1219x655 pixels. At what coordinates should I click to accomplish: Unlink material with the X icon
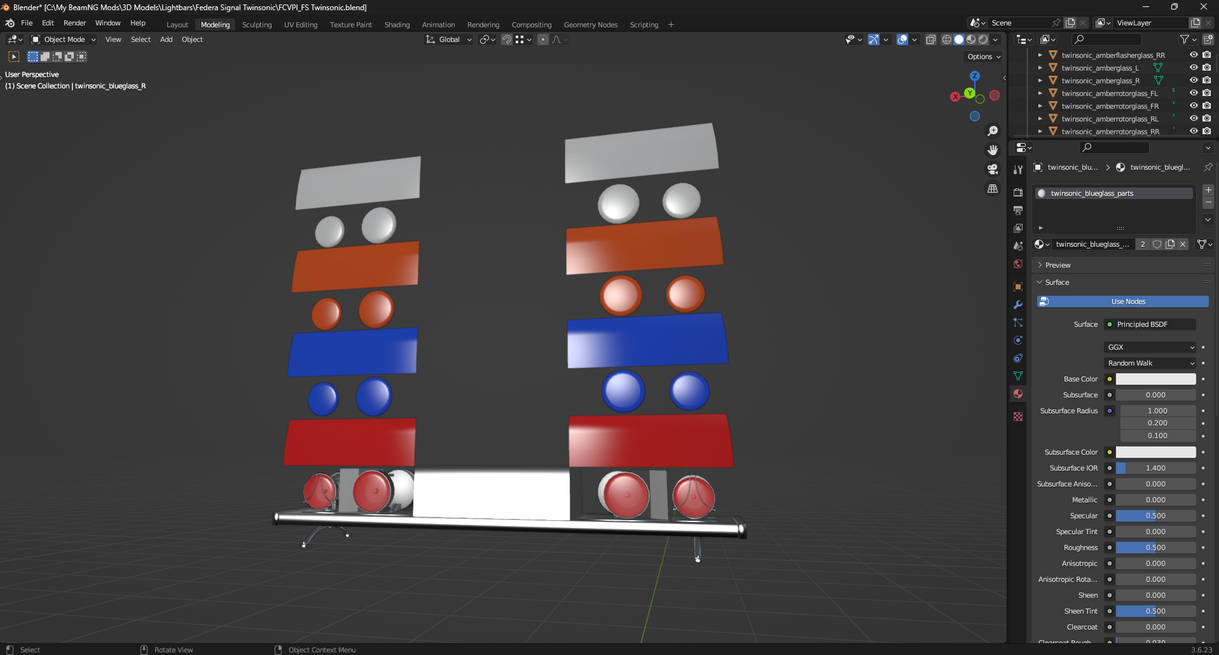click(1183, 244)
